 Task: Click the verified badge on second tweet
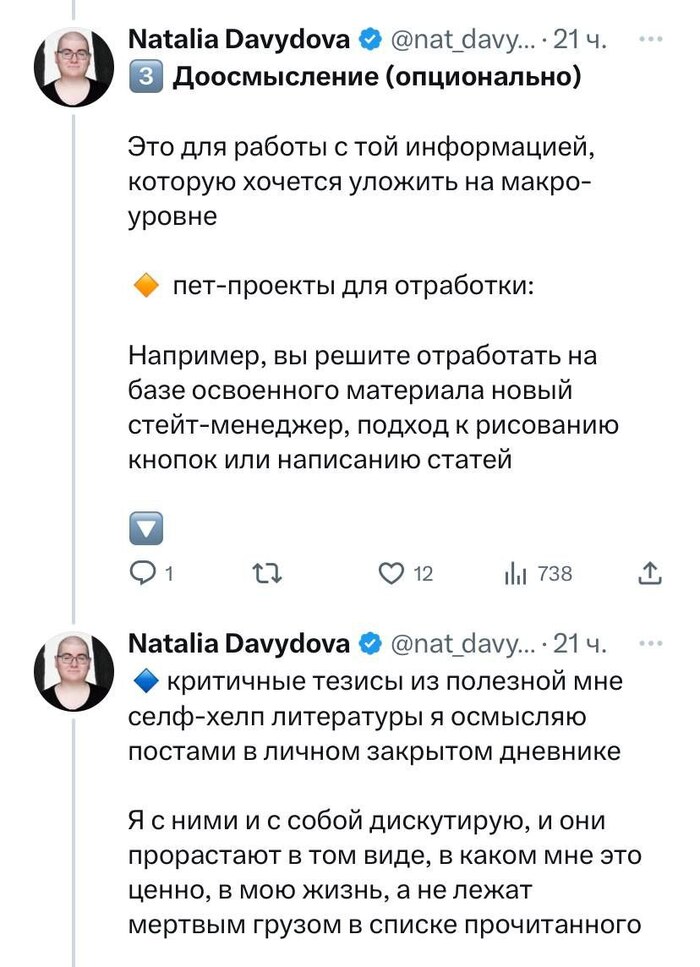pyautogui.click(x=369, y=643)
